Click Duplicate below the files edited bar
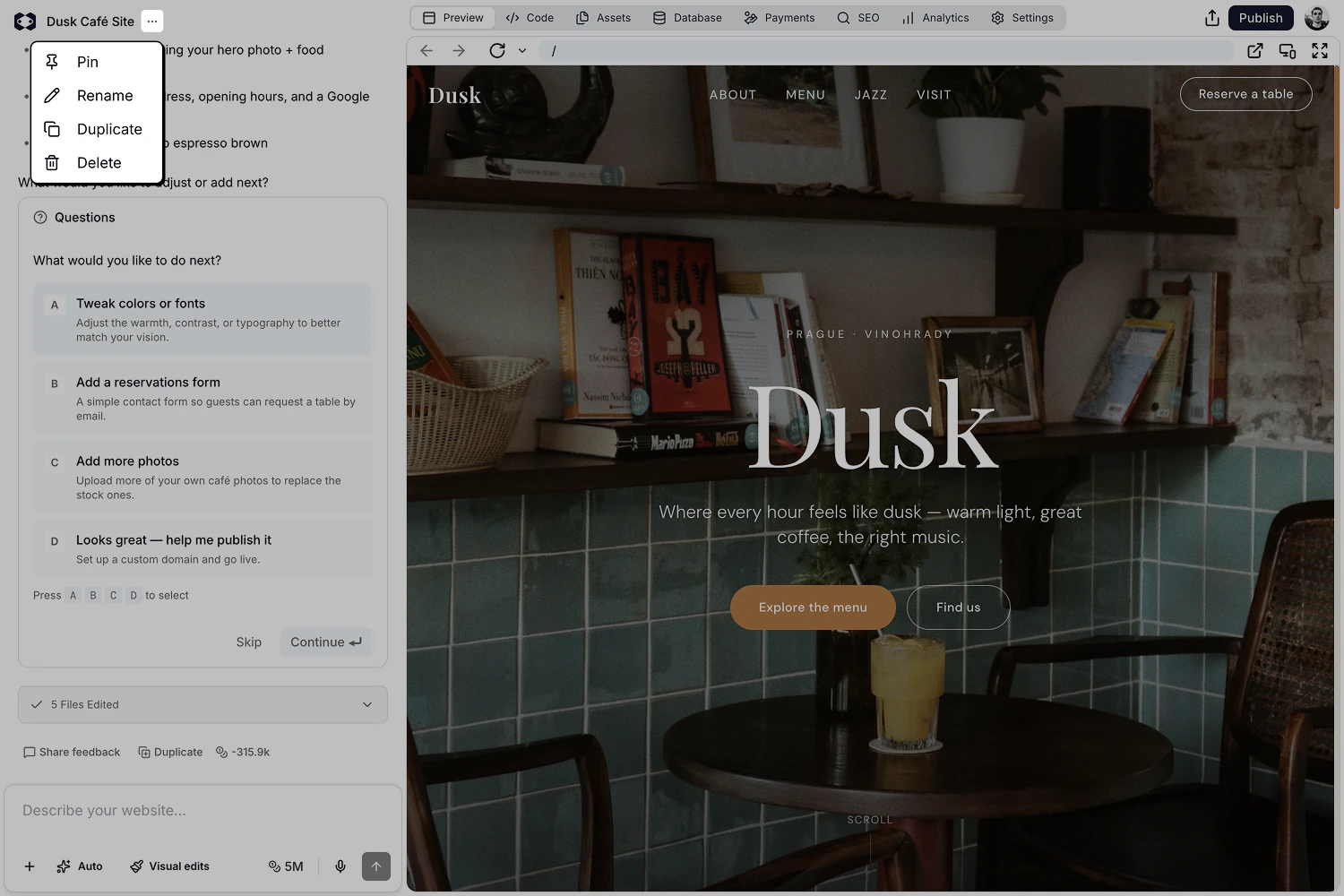1344x896 pixels. [x=170, y=753]
